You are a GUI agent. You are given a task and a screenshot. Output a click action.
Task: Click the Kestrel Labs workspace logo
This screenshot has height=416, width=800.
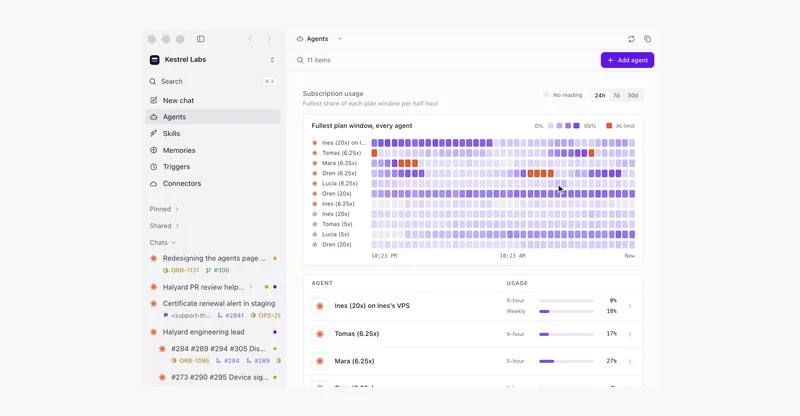point(155,60)
